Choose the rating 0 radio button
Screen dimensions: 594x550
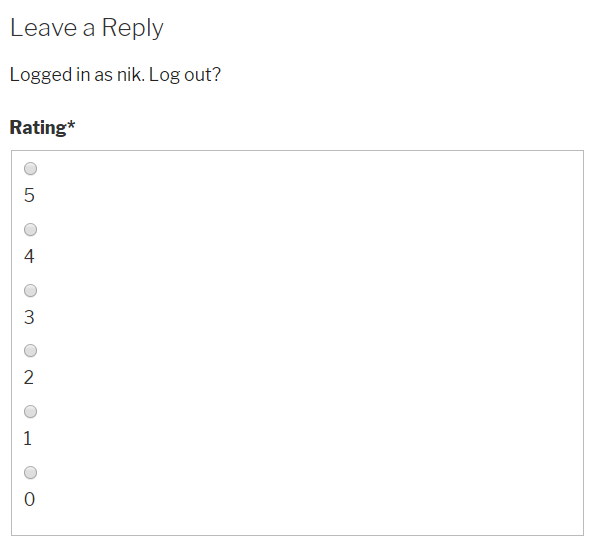click(30, 472)
